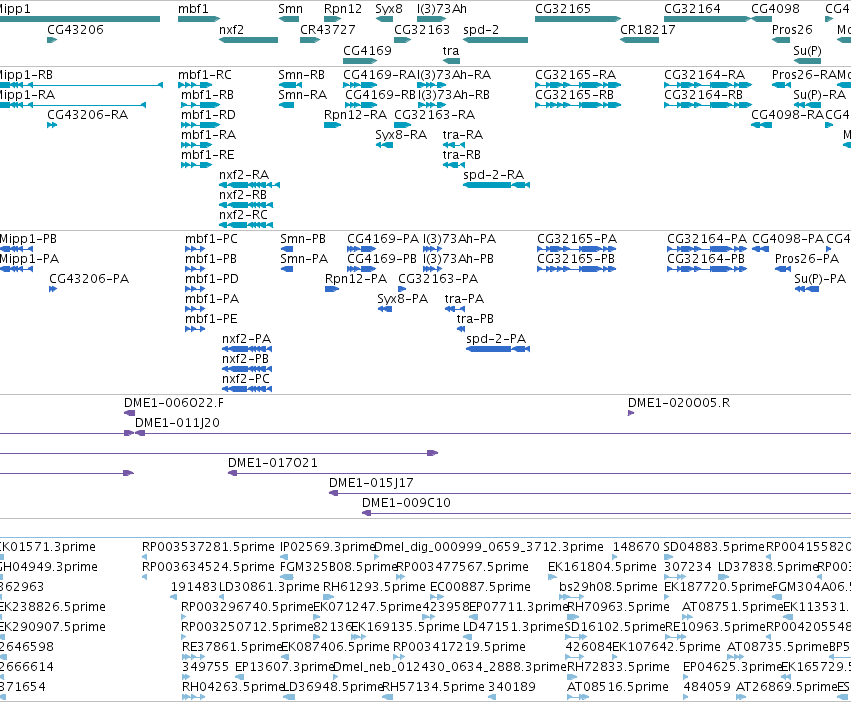Click EST label RH61293.5prime
The height and width of the screenshot is (702, 851).
pos(374,587)
